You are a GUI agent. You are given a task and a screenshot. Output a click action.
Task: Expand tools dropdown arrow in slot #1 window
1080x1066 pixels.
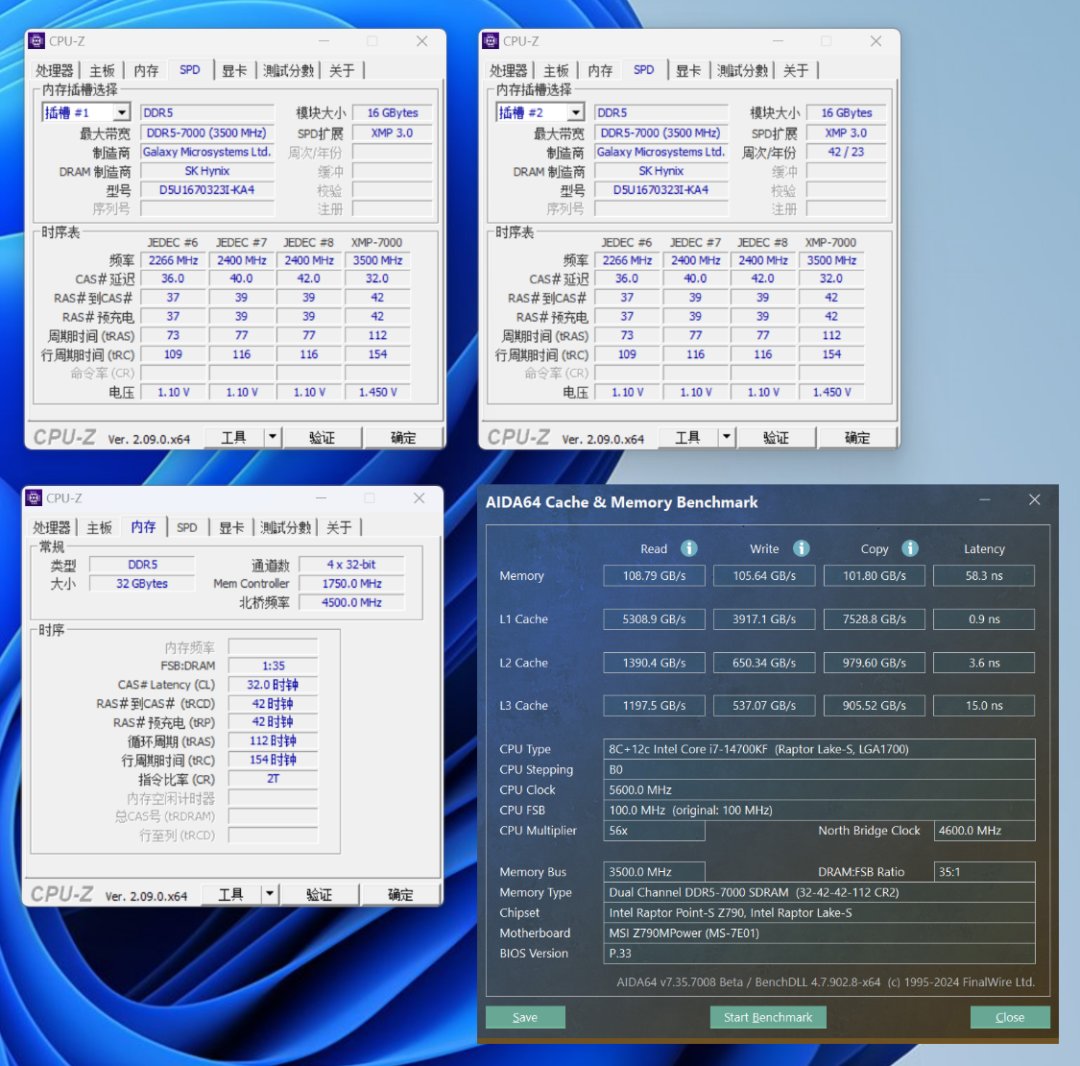tap(273, 437)
